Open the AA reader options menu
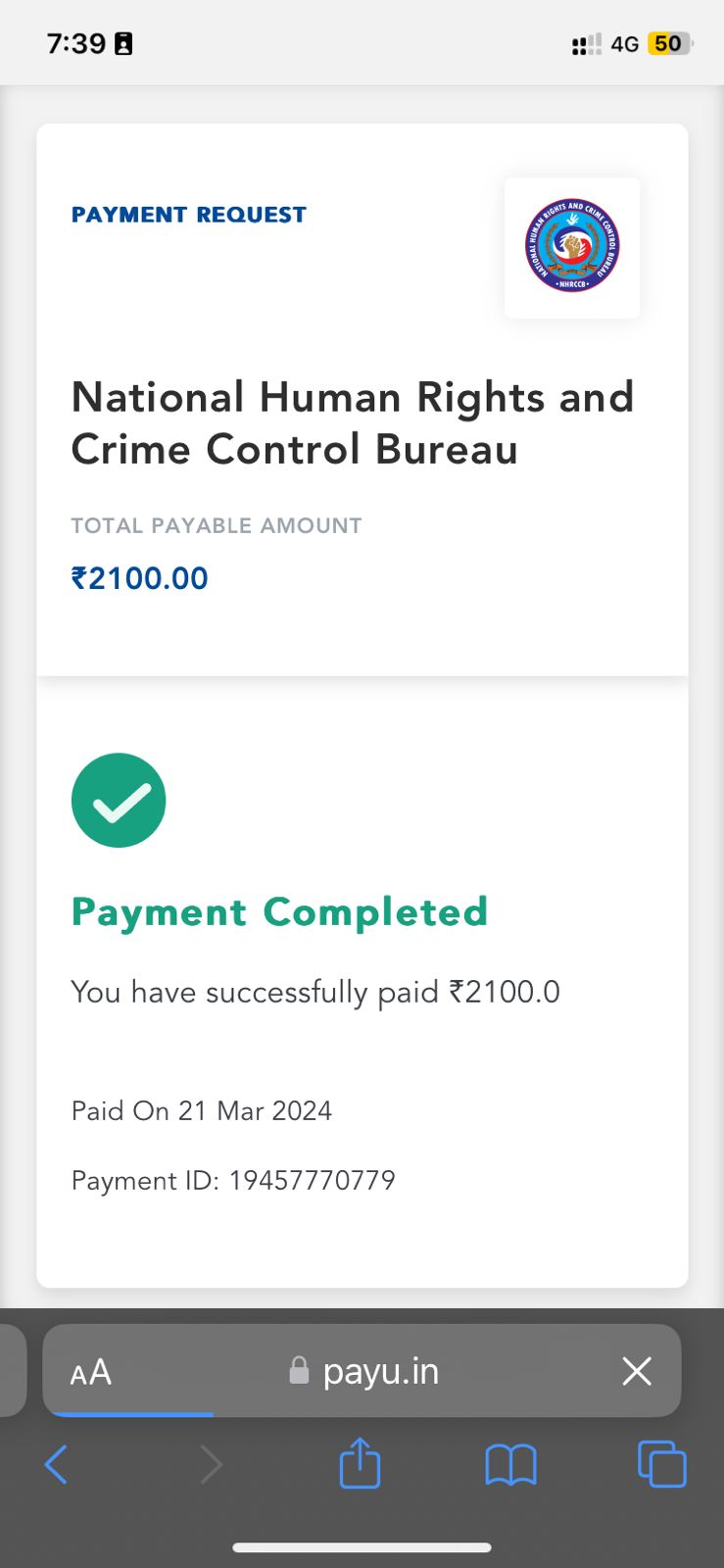 [x=91, y=1372]
